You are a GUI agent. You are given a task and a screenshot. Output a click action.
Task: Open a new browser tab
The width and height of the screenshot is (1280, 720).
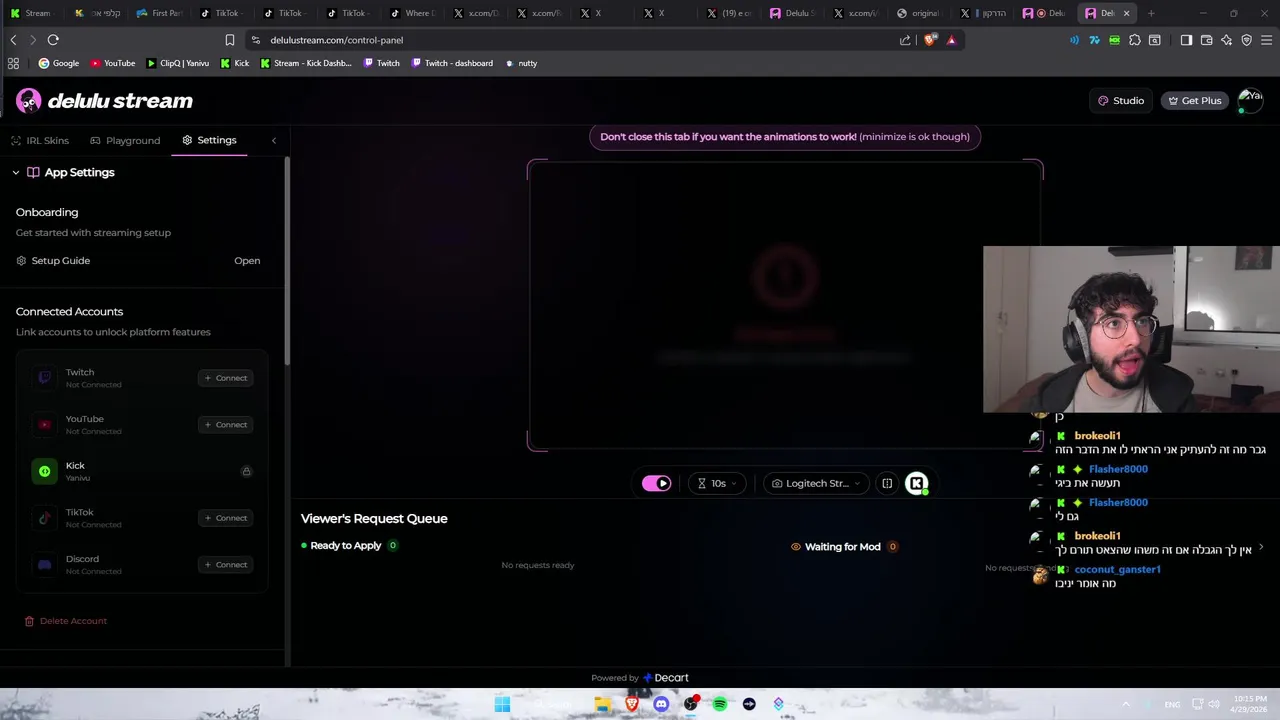point(1151,13)
